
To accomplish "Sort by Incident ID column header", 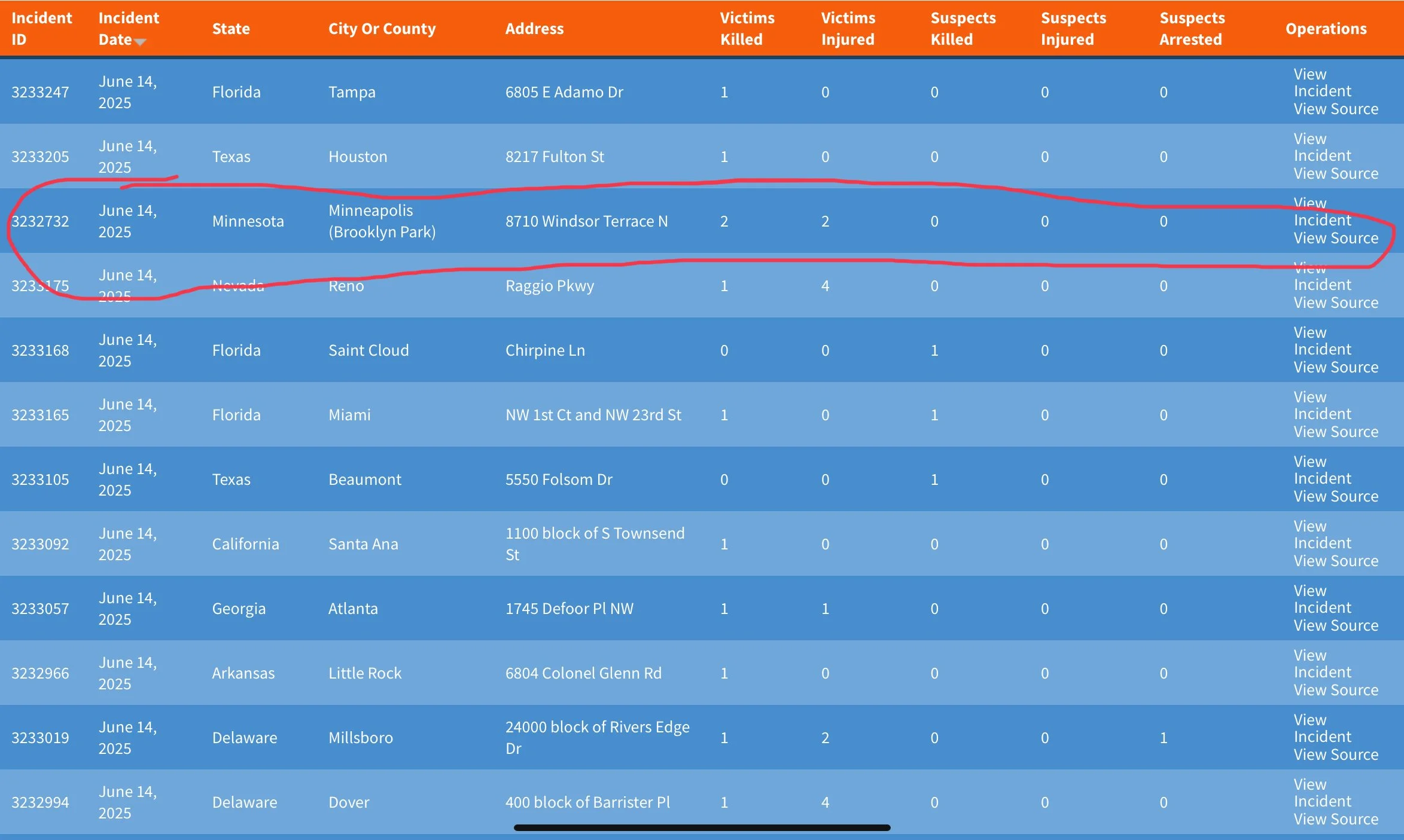I will point(41,28).
